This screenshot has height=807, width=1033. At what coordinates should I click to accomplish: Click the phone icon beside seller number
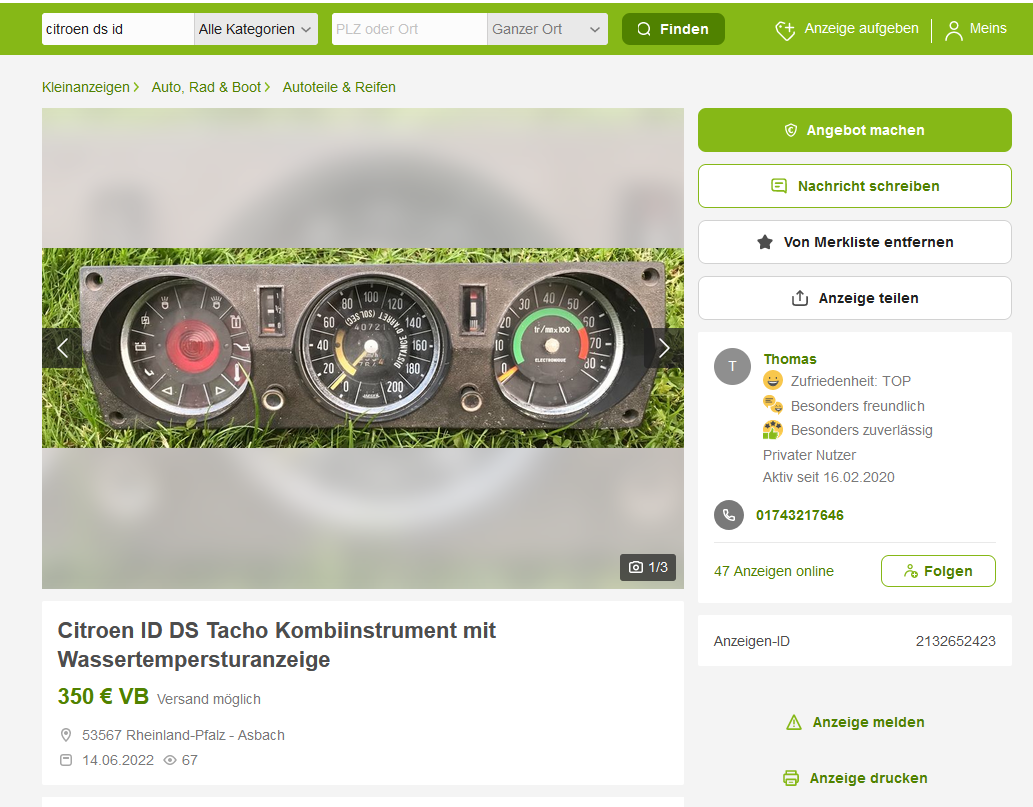[x=729, y=515]
